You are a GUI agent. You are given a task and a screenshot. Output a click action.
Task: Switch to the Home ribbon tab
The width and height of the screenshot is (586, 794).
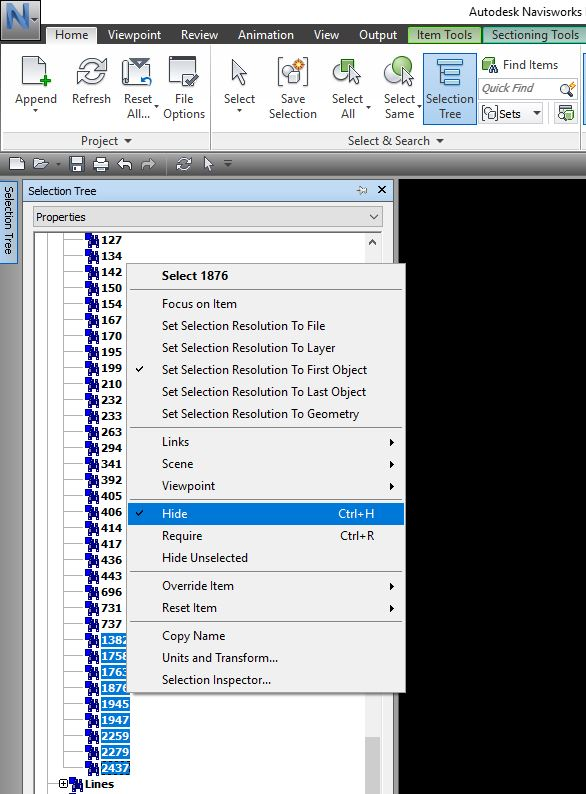71,35
